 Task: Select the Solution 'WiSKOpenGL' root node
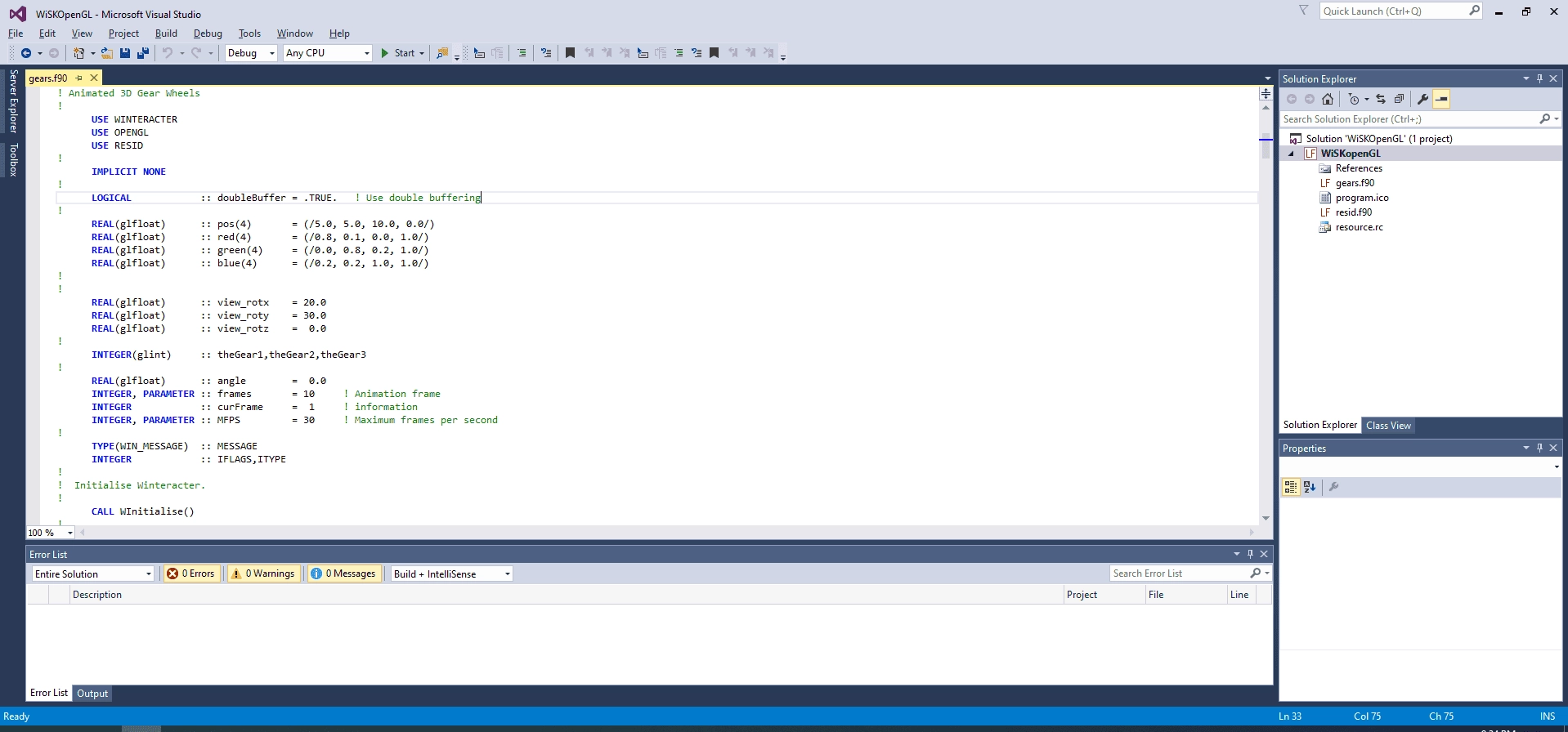pyautogui.click(x=1378, y=139)
